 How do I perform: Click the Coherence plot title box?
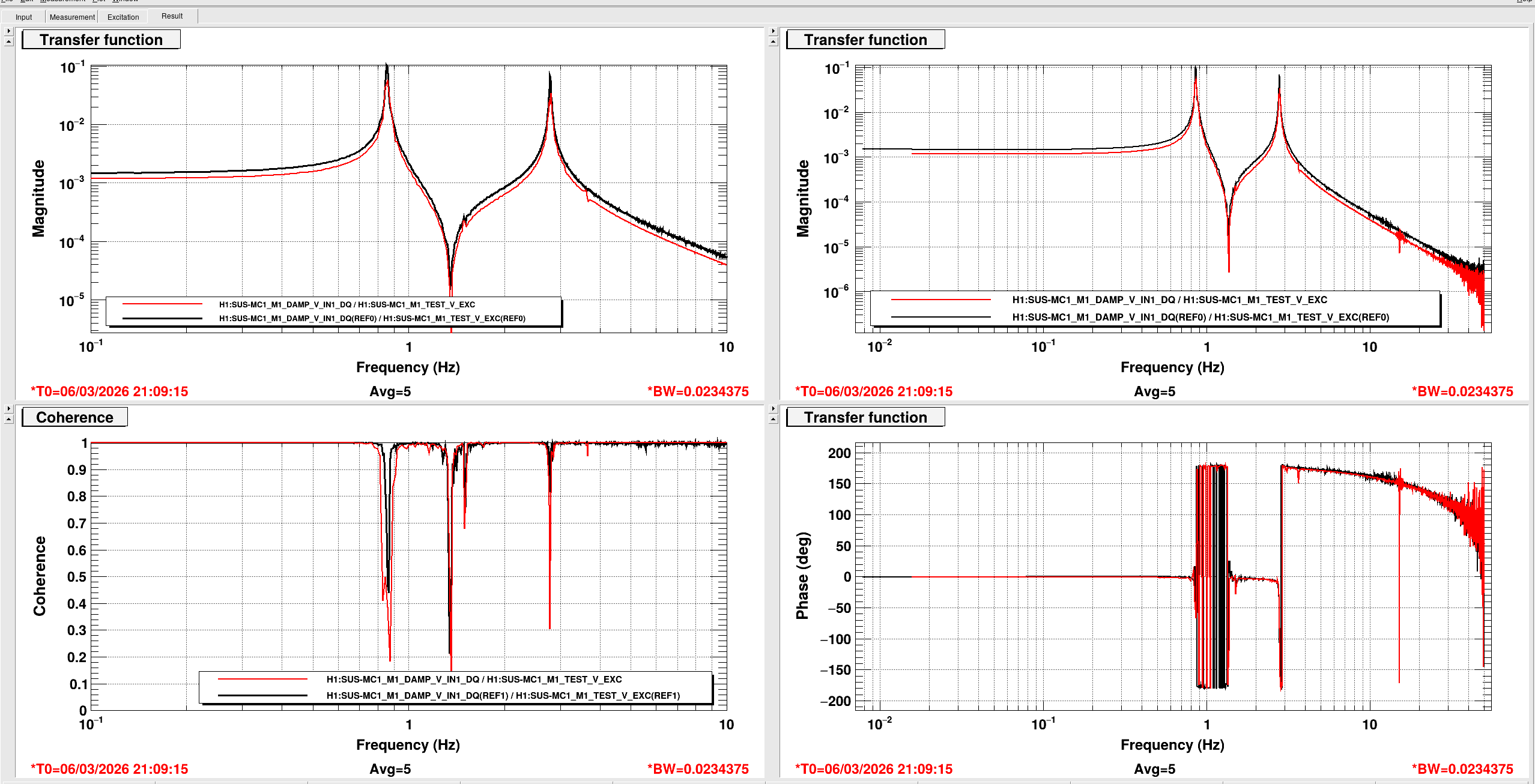pyautogui.click(x=74, y=417)
